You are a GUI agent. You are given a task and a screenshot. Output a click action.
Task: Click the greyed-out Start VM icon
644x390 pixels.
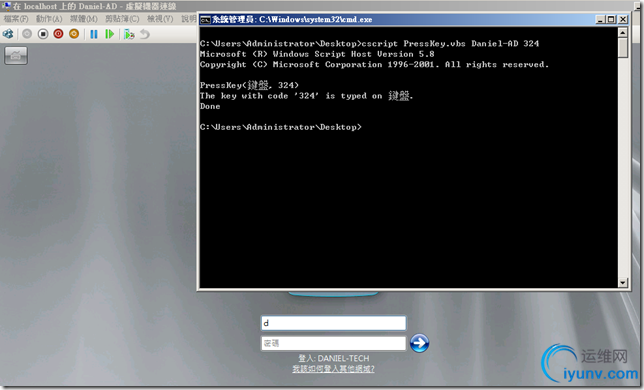[27, 34]
